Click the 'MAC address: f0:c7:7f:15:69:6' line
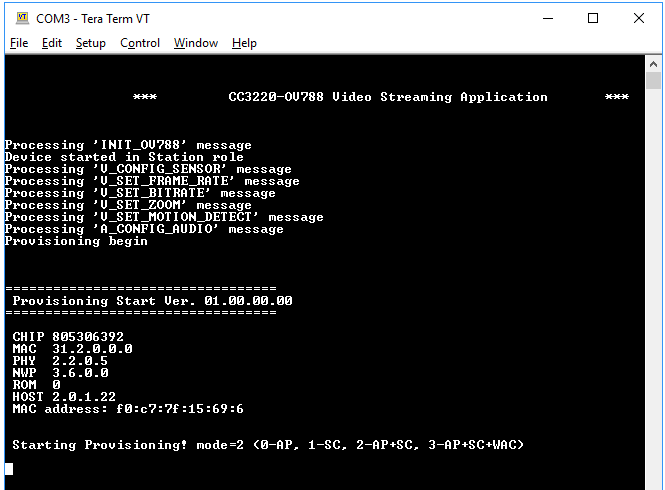 tap(128, 409)
